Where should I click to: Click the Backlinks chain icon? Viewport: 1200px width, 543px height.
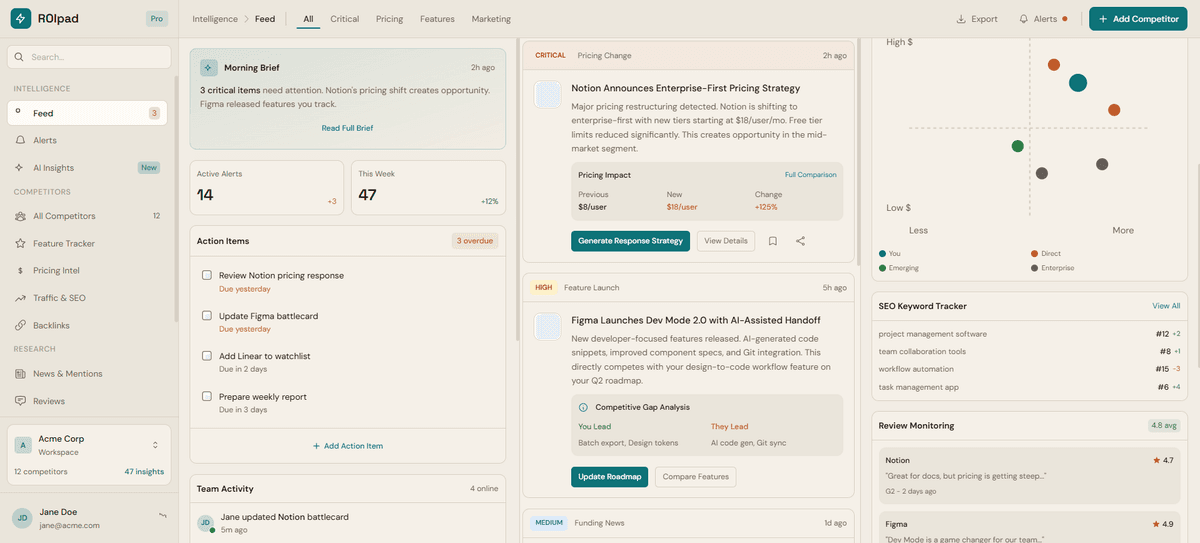point(20,325)
